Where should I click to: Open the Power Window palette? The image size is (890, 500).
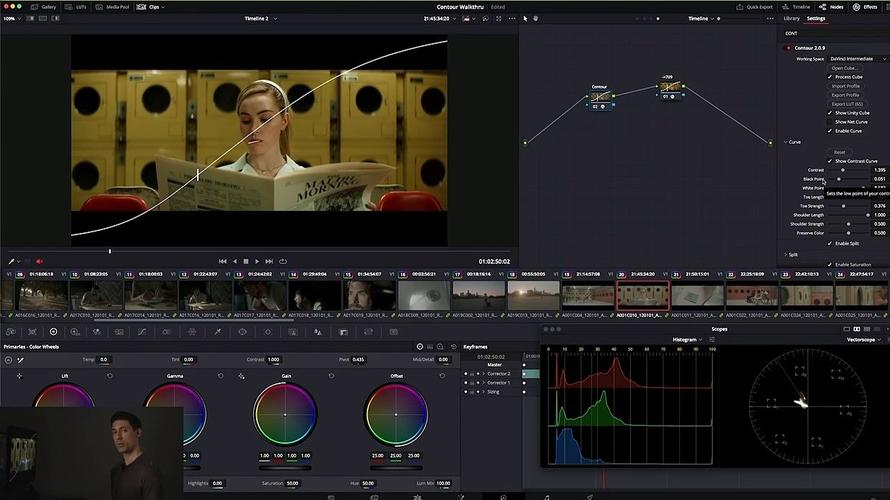[242, 332]
